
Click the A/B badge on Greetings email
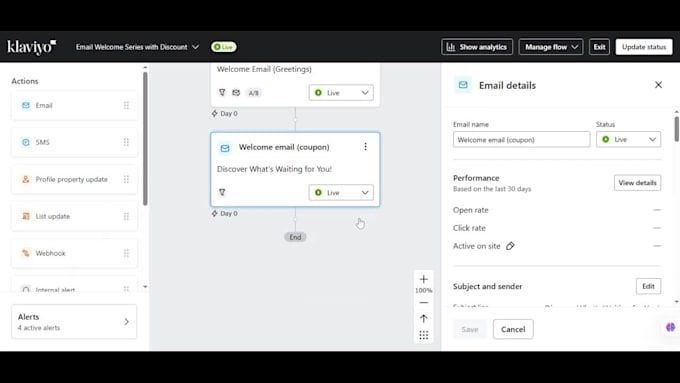click(x=254, y=93)
